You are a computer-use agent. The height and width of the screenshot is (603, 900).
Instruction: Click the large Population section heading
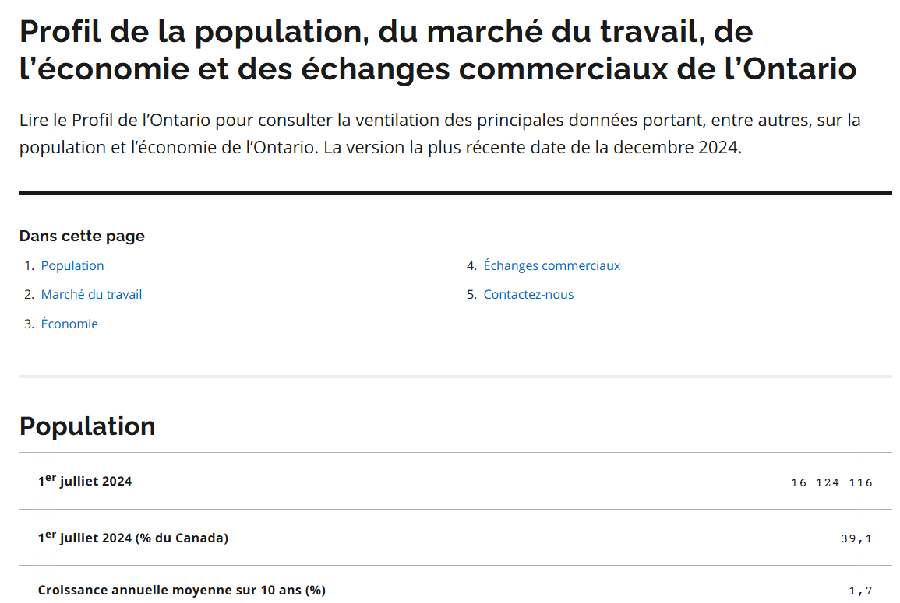coord(87,426)
